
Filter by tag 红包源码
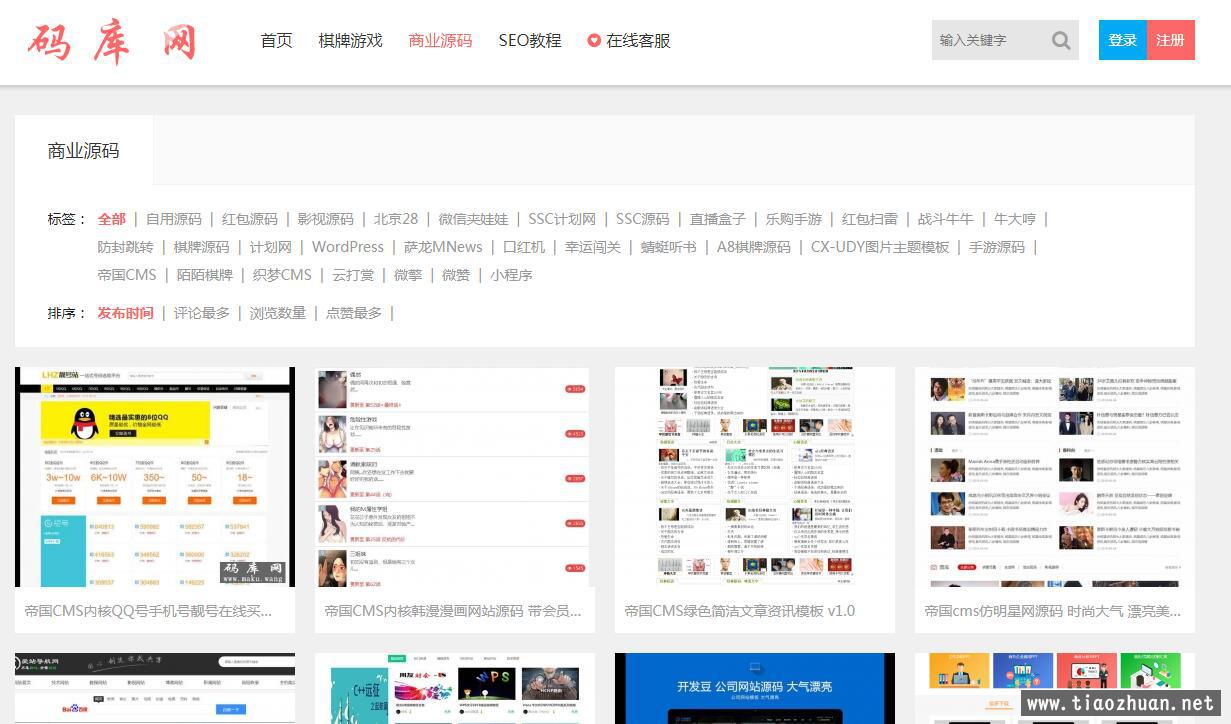pos(250,219)
